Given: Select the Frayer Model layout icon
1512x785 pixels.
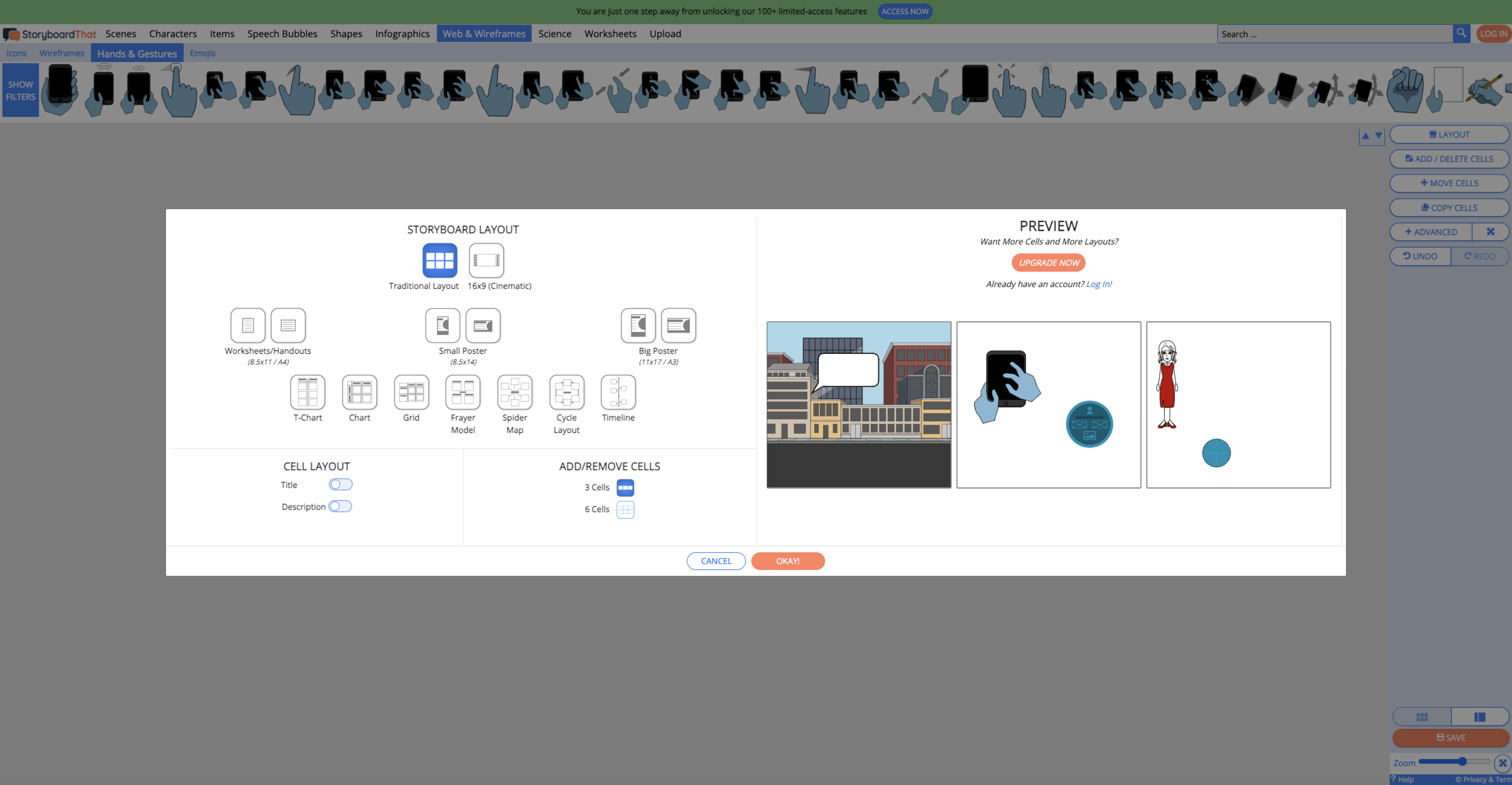Looking at the screenshot, I should (462, 392).
